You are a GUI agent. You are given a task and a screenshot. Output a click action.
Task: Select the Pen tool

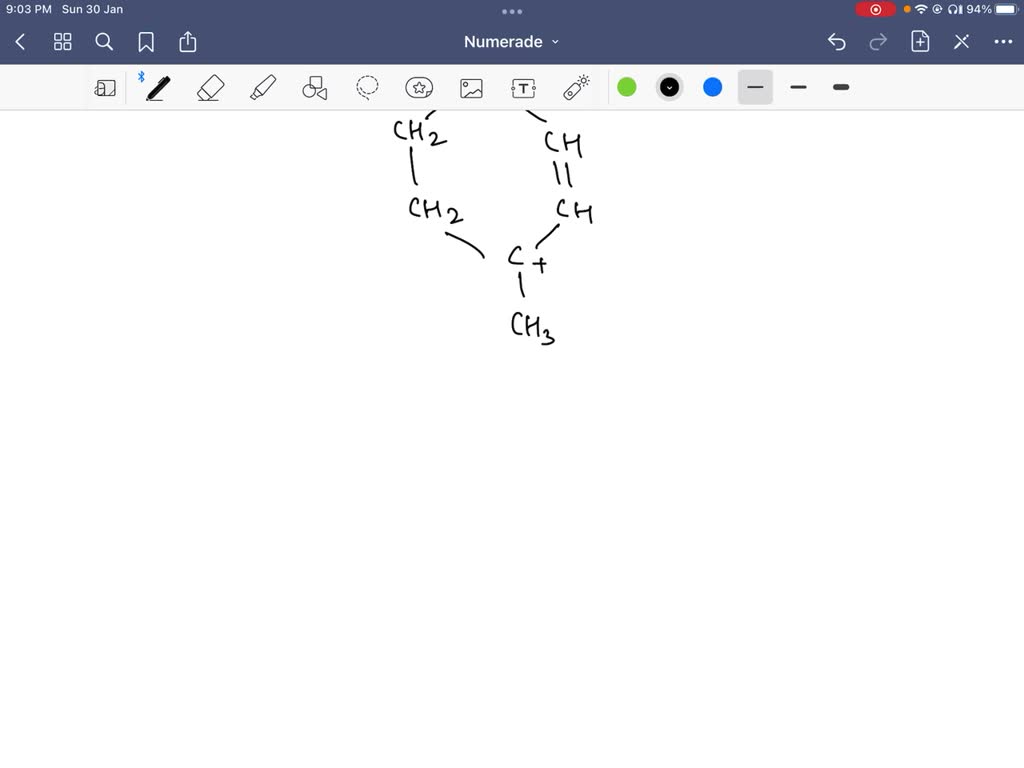click(x=157, y=87)
